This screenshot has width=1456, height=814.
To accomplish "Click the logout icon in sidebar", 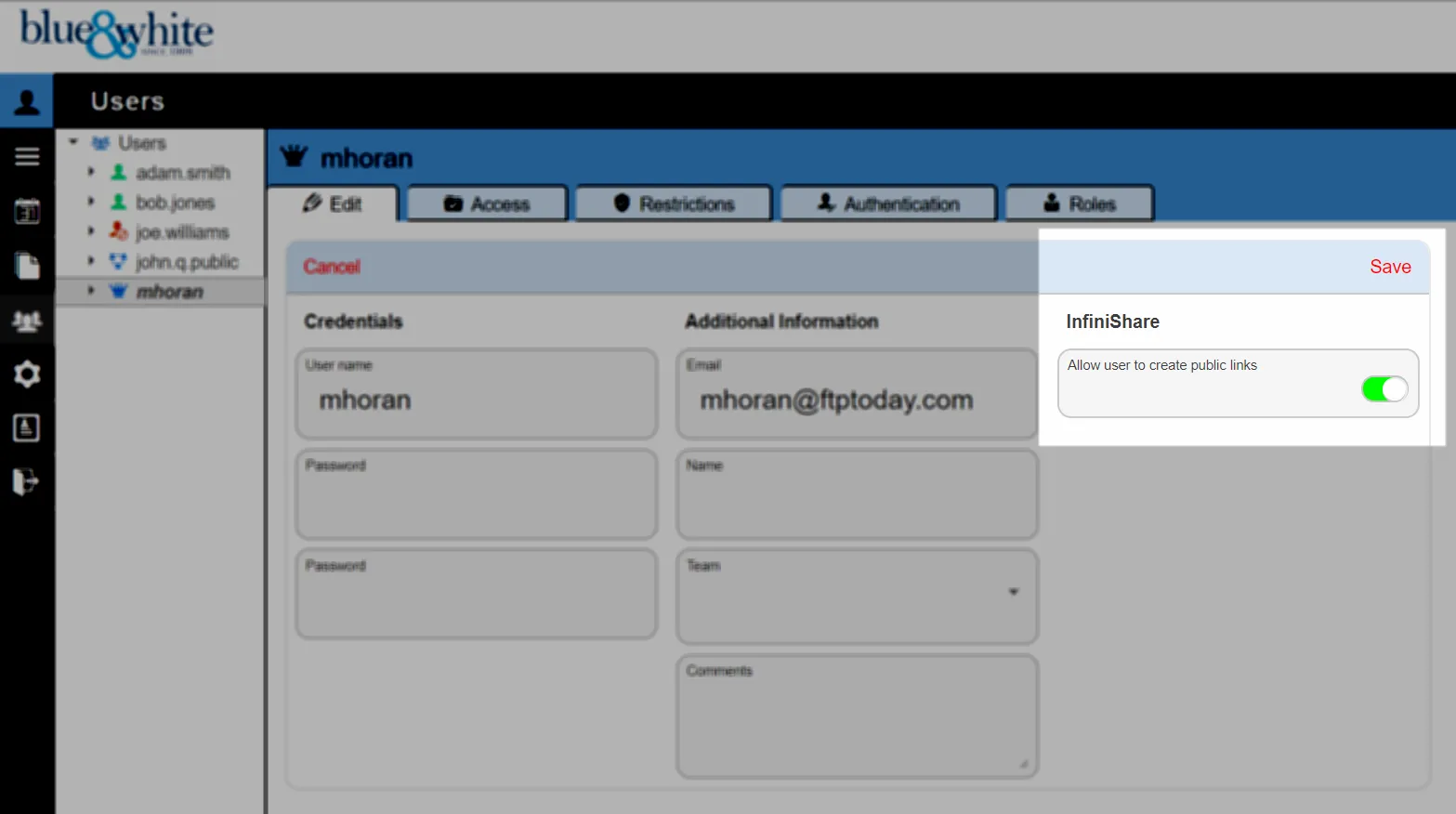I will pos(25,481).
